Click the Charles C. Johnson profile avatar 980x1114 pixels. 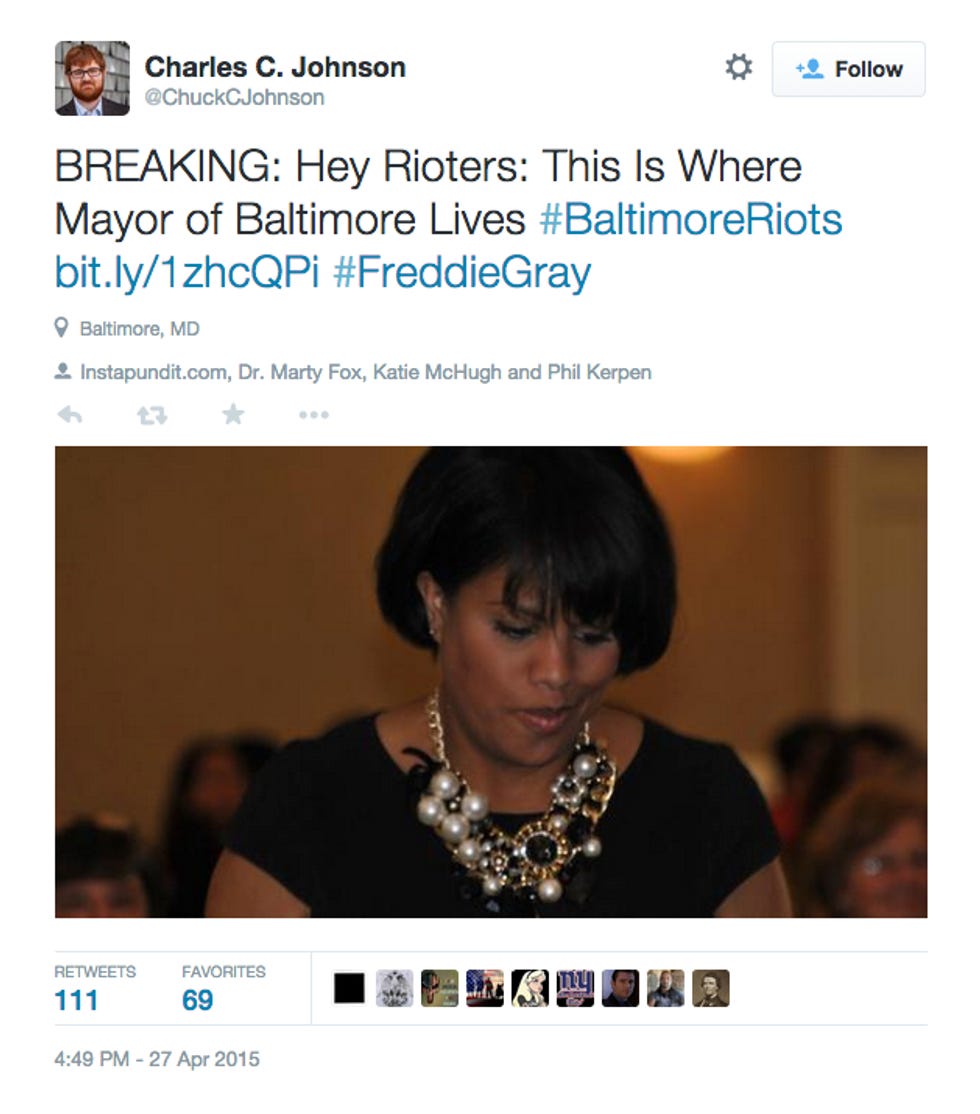92,78
